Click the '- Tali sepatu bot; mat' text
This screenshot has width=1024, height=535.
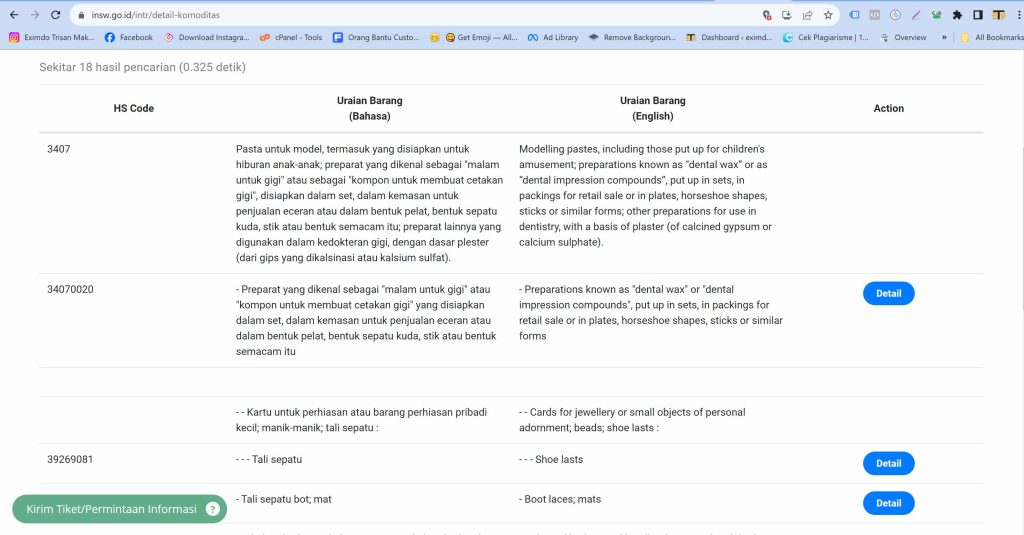tap(283, 499)
